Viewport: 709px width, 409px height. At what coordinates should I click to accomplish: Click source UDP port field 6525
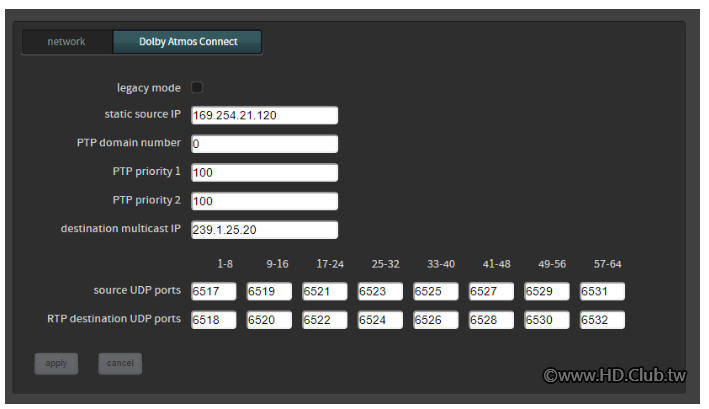(435, 291)
